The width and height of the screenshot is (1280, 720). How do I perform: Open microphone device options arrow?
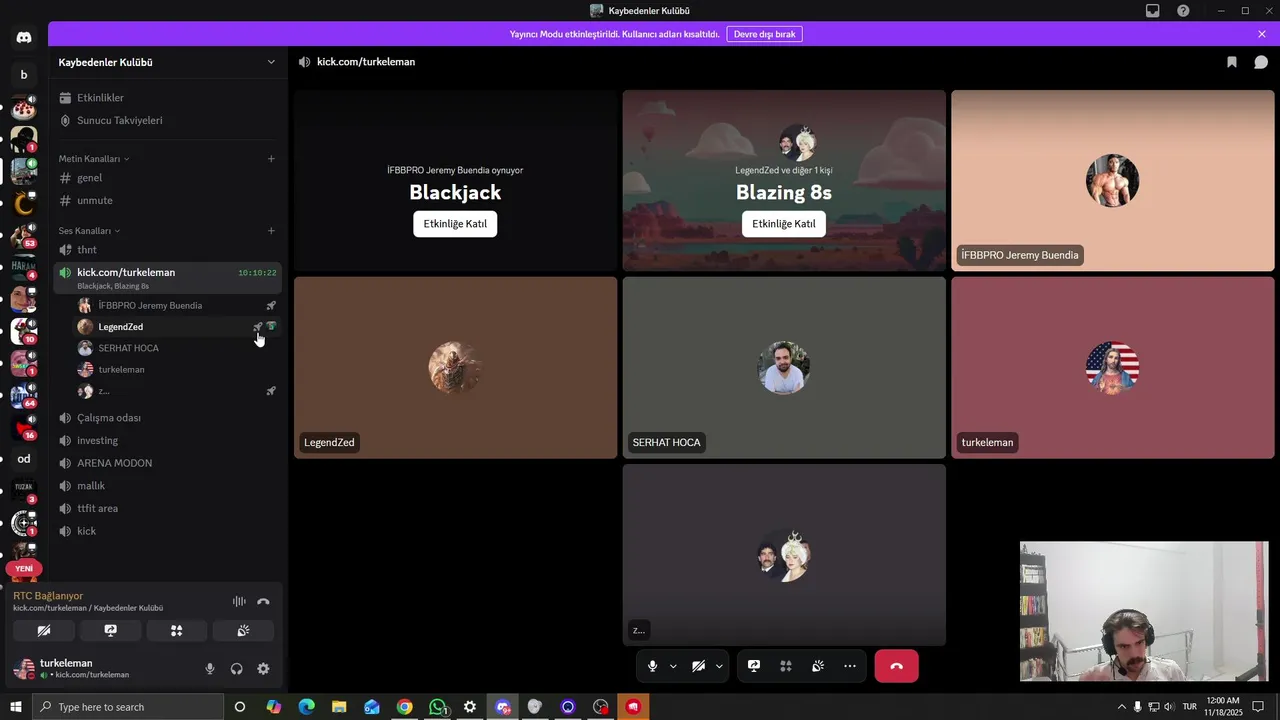click(x=673, y=666)
